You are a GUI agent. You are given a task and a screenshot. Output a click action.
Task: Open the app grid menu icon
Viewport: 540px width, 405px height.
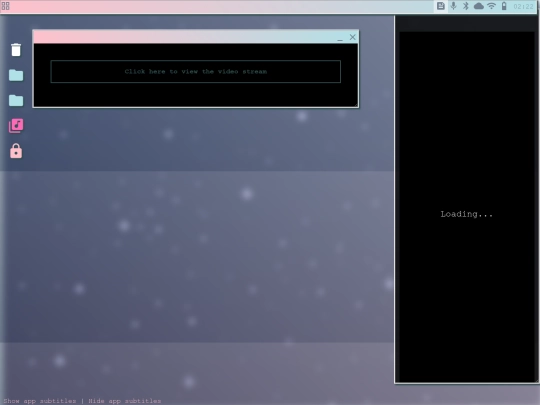click(6, 6)
